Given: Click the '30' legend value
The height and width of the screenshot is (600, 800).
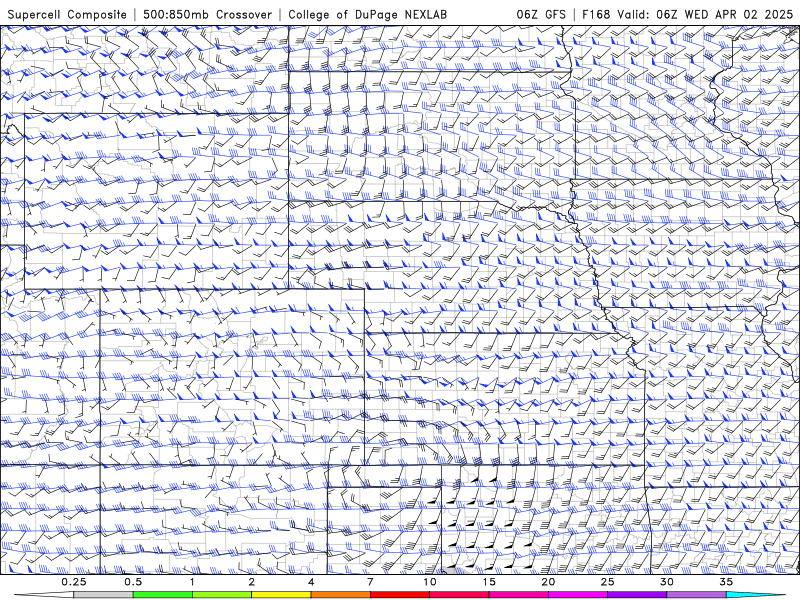Looking at the screenshot, I should pyautogui.click(x=666, y=582).
